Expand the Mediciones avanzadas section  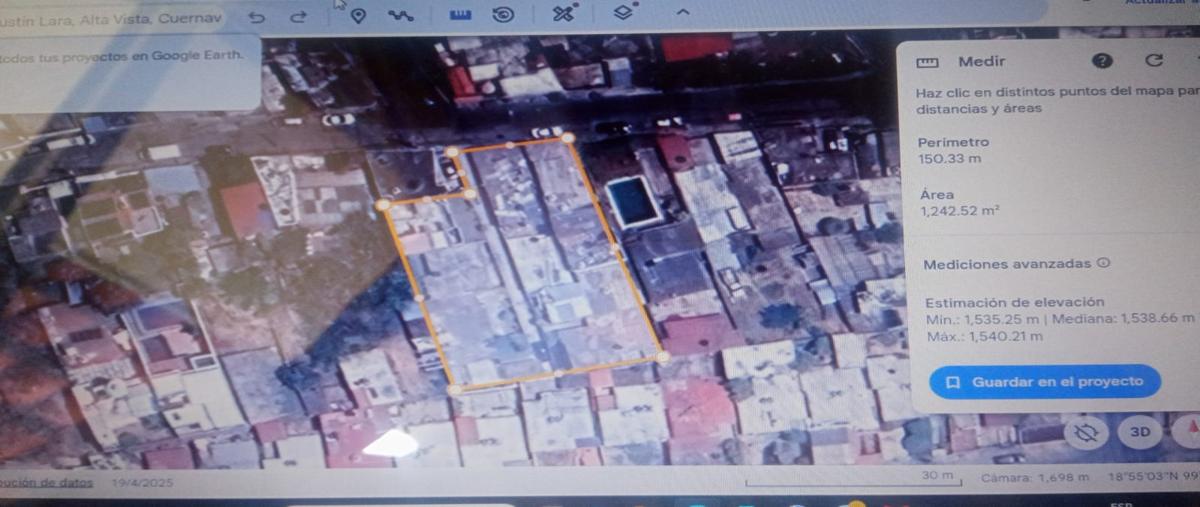coord(1006,264)
